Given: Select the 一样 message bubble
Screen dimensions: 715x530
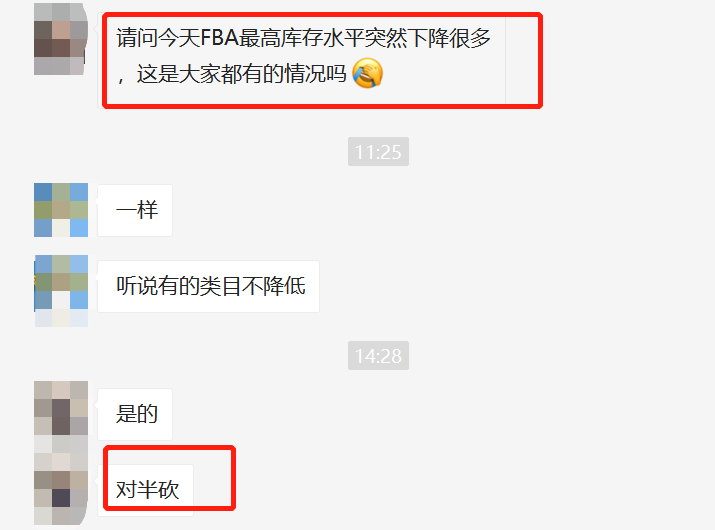Looking at the screenshot, I should 135,210.
